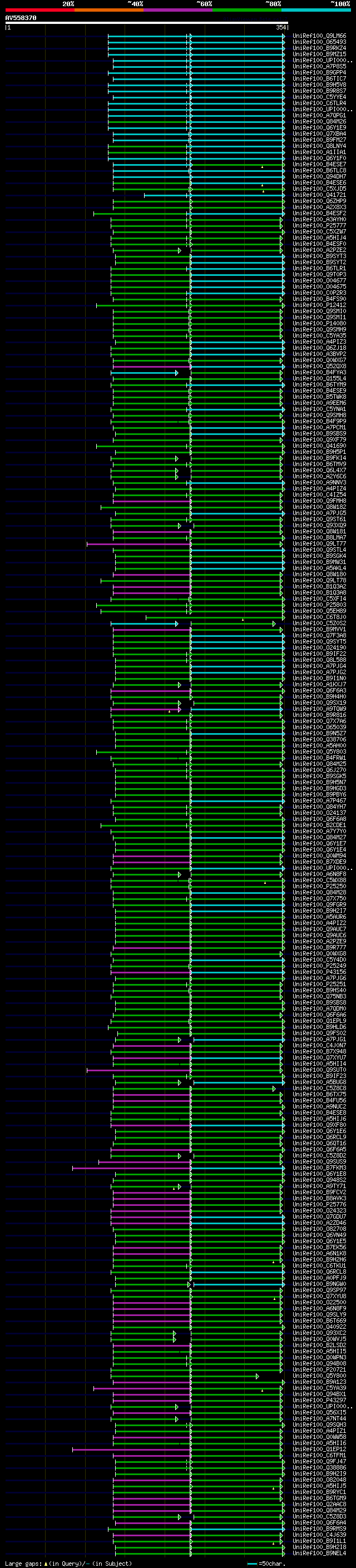
Task: Click the cyan ~100% identity legend segment
Action: (316, 10)
